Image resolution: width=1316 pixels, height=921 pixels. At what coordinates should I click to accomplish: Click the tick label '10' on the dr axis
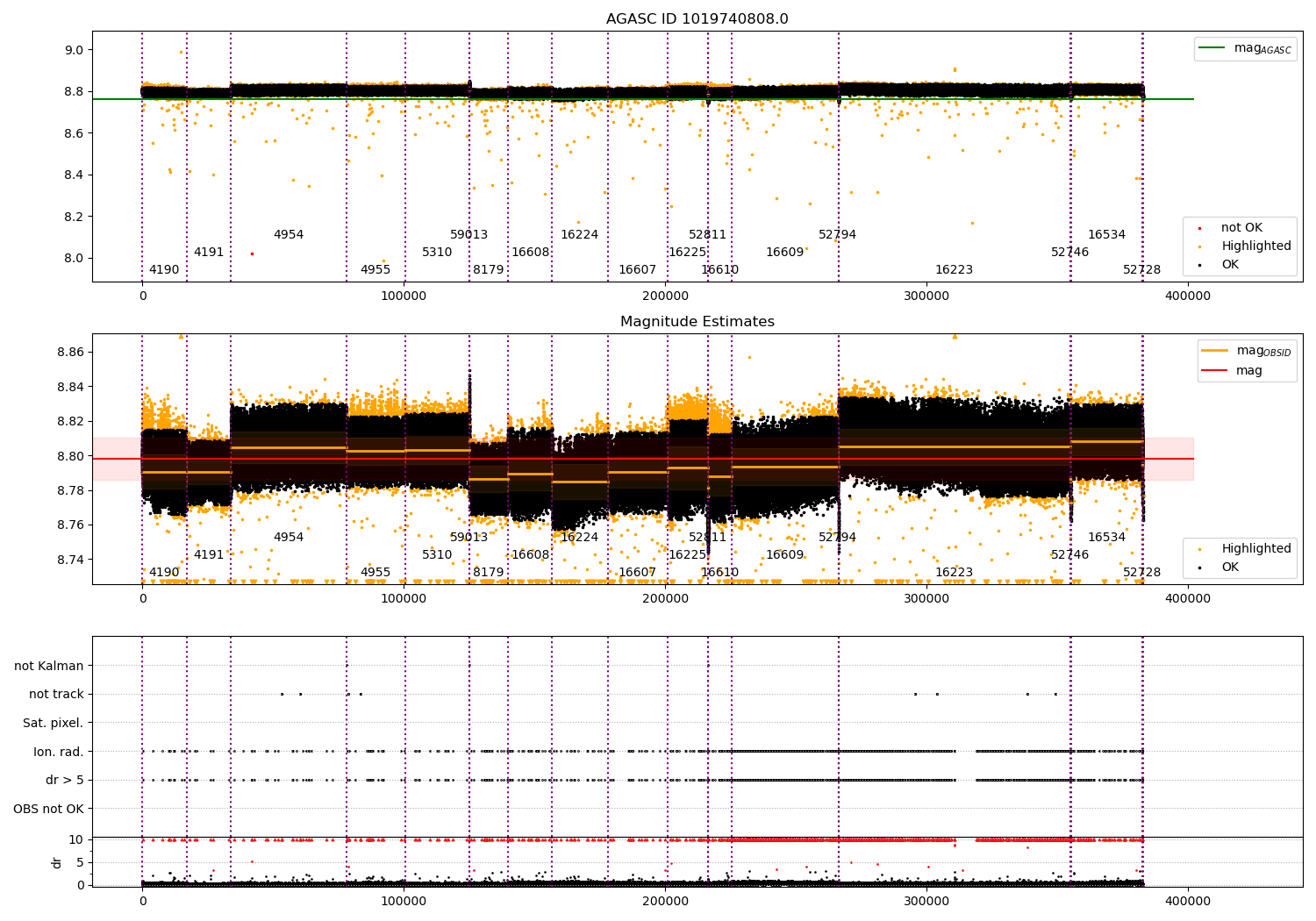click(x=76, y=839)
